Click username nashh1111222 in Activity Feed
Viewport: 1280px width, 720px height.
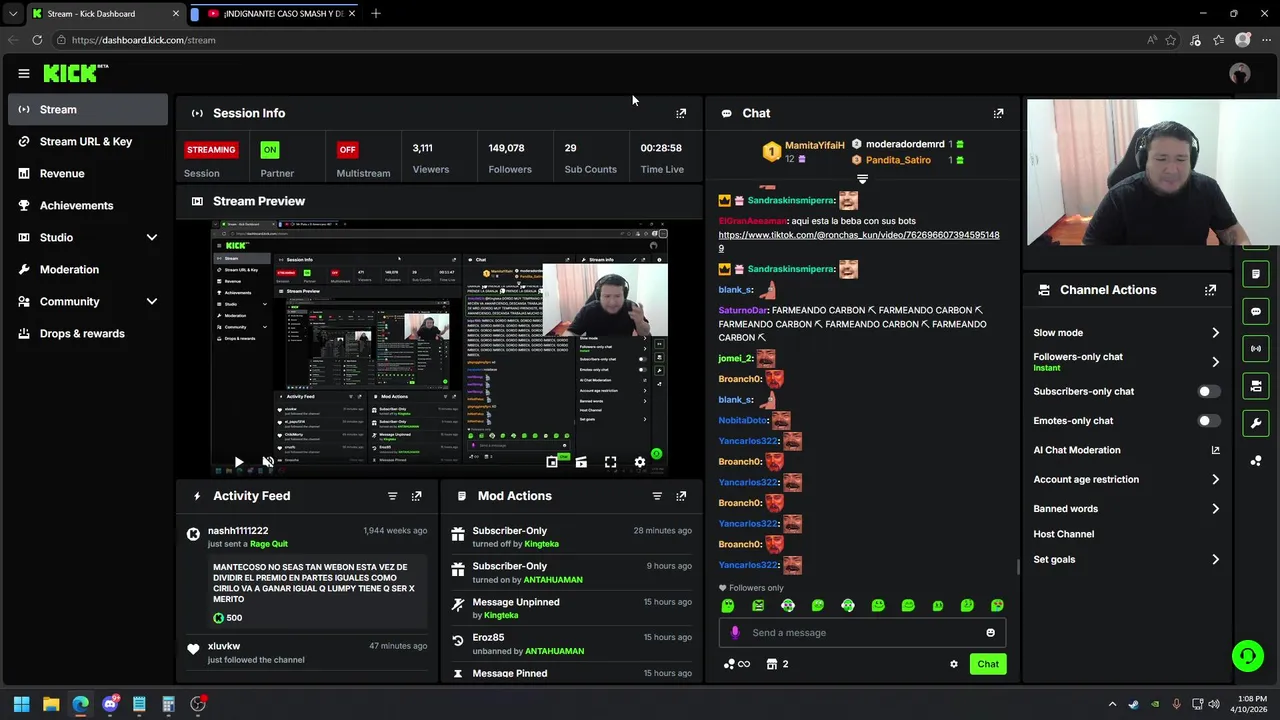pyautogui.click(x=238, y=531)
